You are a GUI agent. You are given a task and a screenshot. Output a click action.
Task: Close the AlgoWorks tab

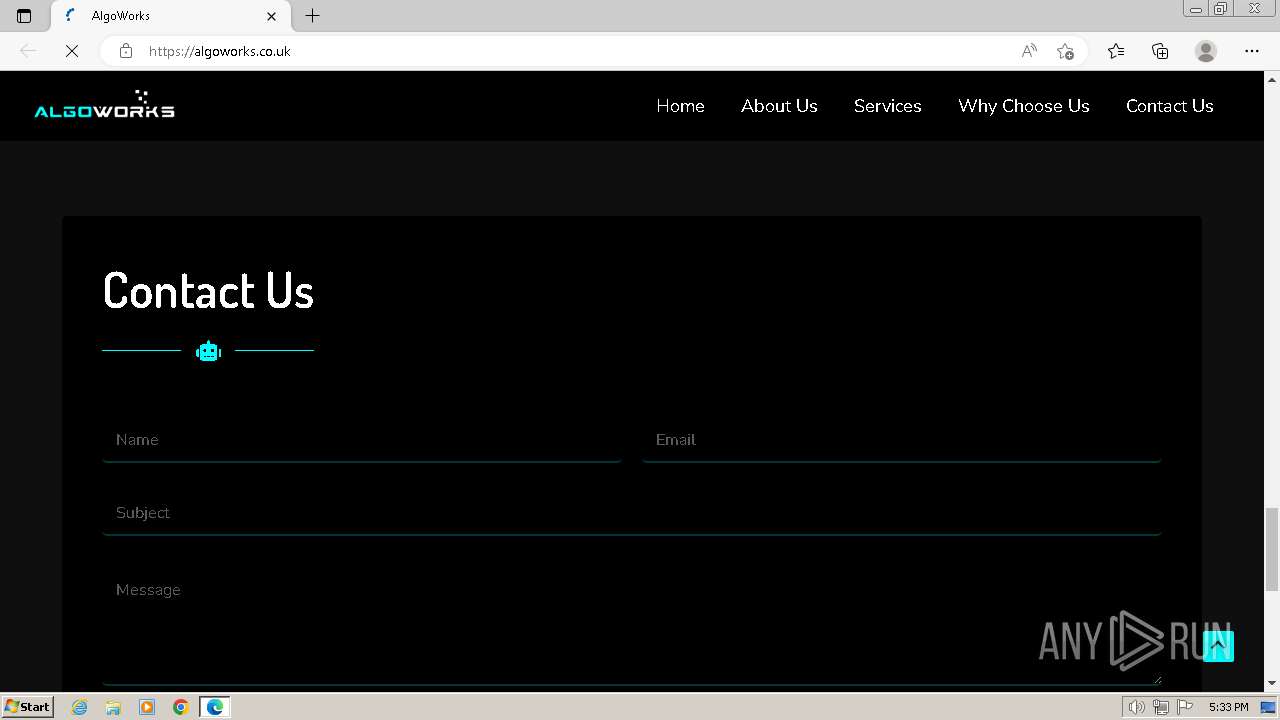click(x=271, y=16)
